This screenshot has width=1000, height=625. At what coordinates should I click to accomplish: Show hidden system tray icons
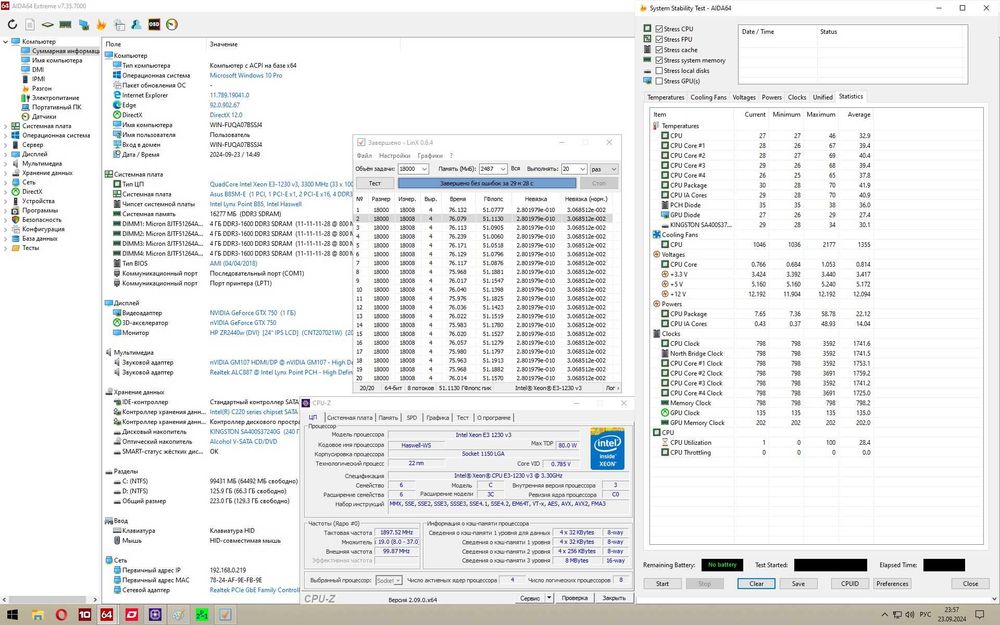point(885,615)
